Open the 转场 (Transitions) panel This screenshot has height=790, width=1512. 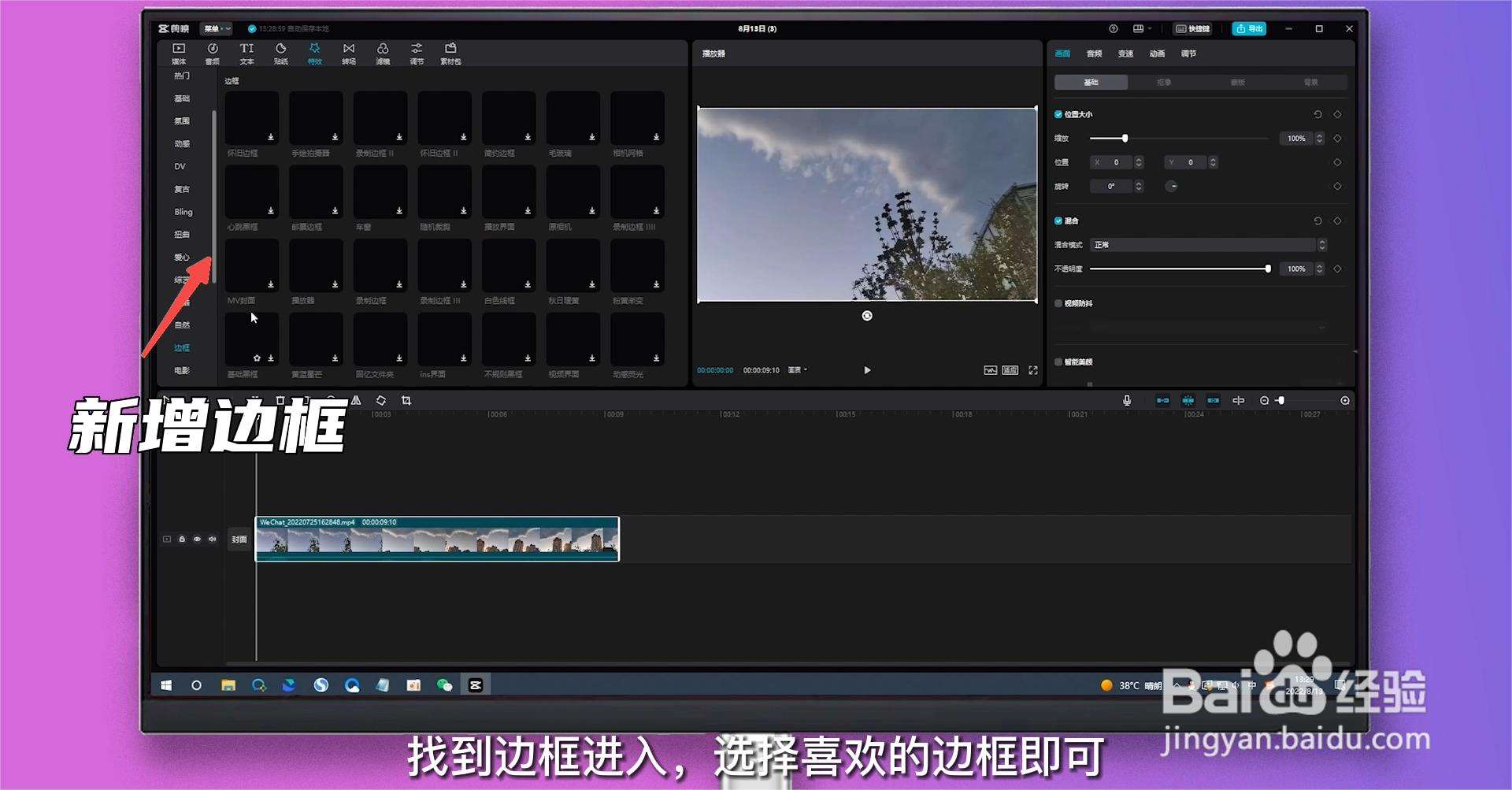click(349, 53)
